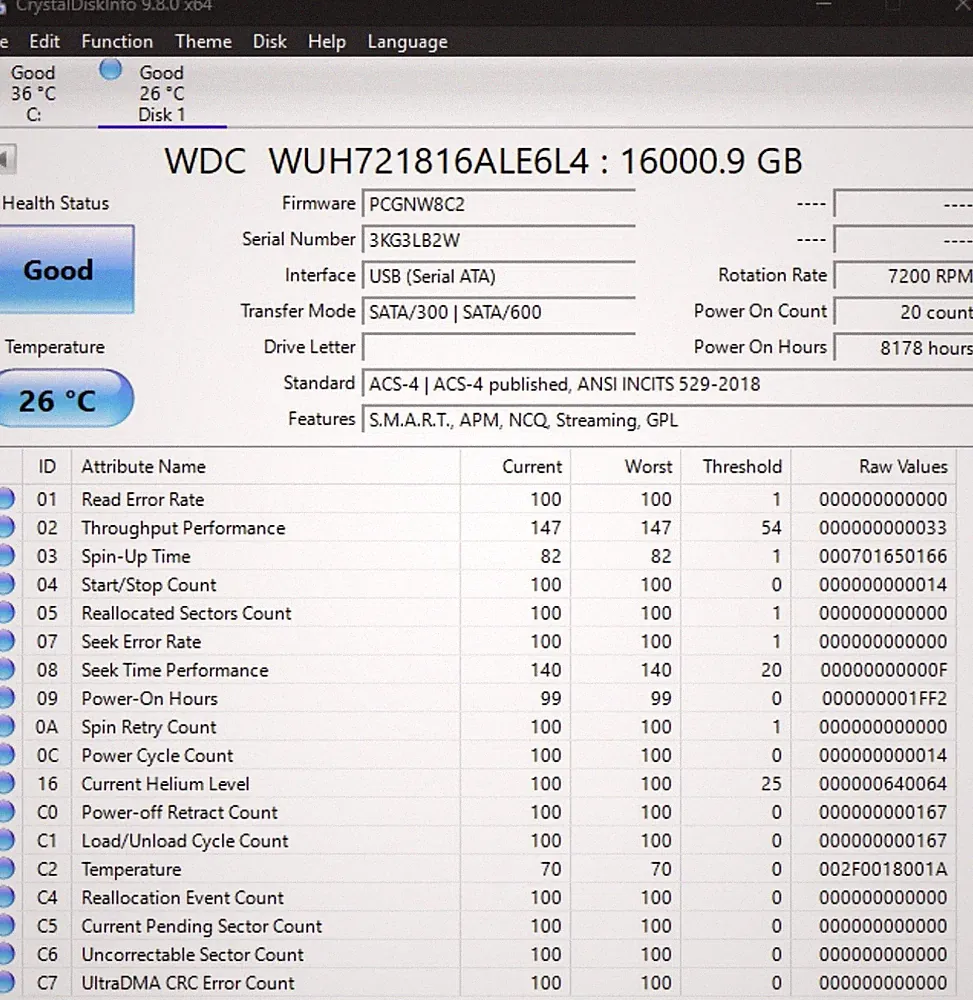Click raw value 000000001FF2 for Power-On Hours
Viewport: 973px width, 1000px height.
click(884, 698)
